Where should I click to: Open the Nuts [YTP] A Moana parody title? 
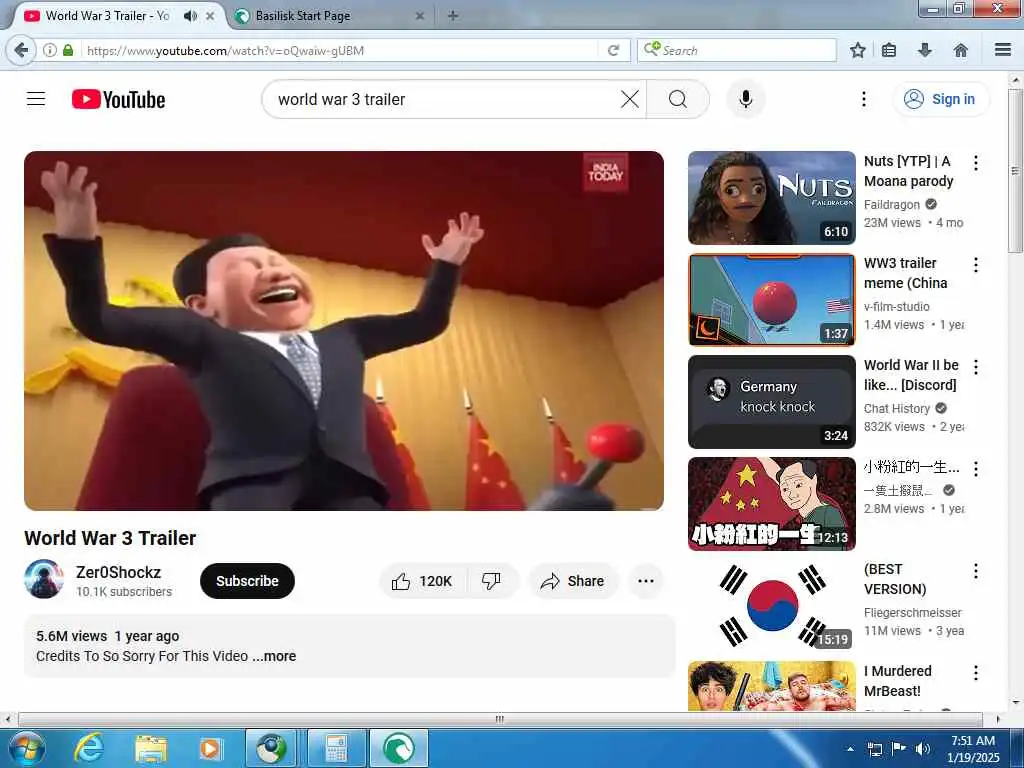click(908, 171)
